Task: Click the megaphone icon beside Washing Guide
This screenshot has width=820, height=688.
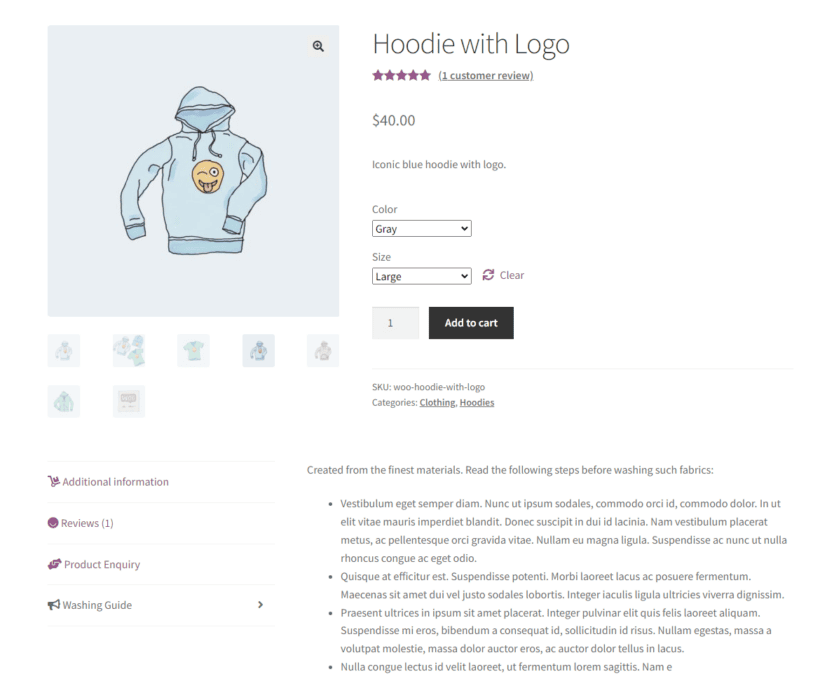Action: [53, 605]
